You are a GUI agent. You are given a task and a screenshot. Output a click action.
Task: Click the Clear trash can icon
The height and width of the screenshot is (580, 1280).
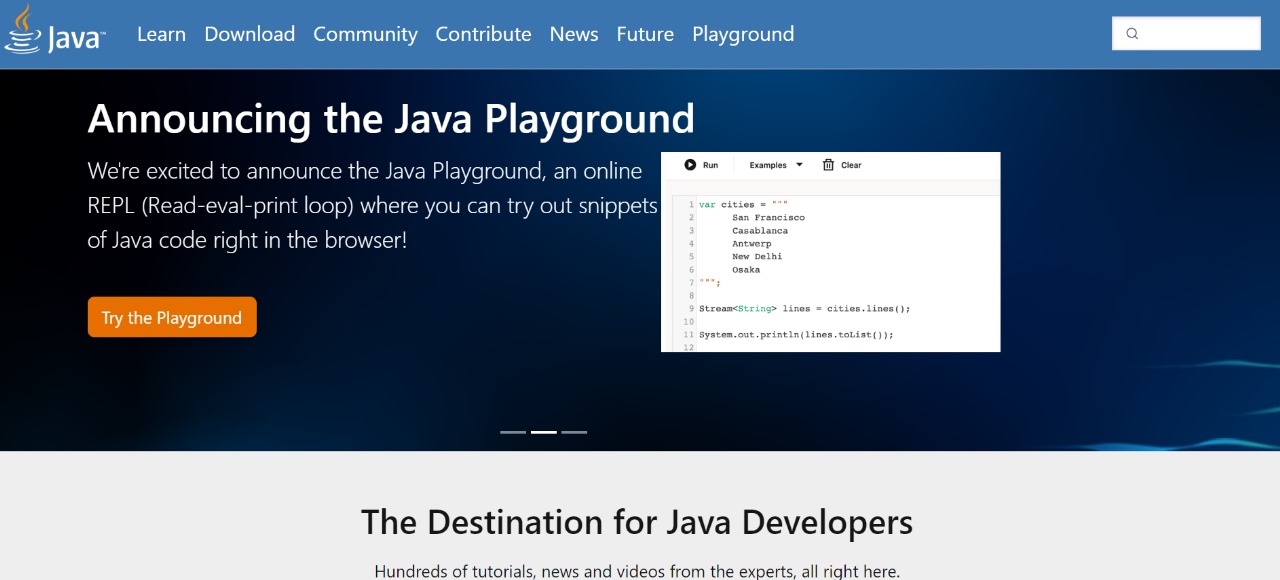tap(828, 165)
